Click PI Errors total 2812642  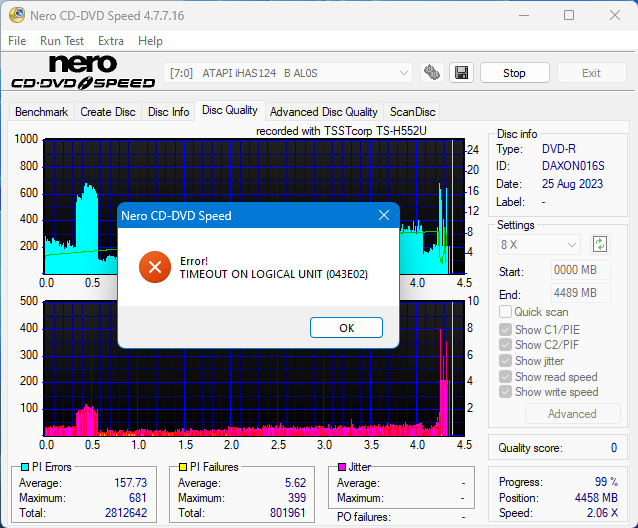(x=126, y=513)
